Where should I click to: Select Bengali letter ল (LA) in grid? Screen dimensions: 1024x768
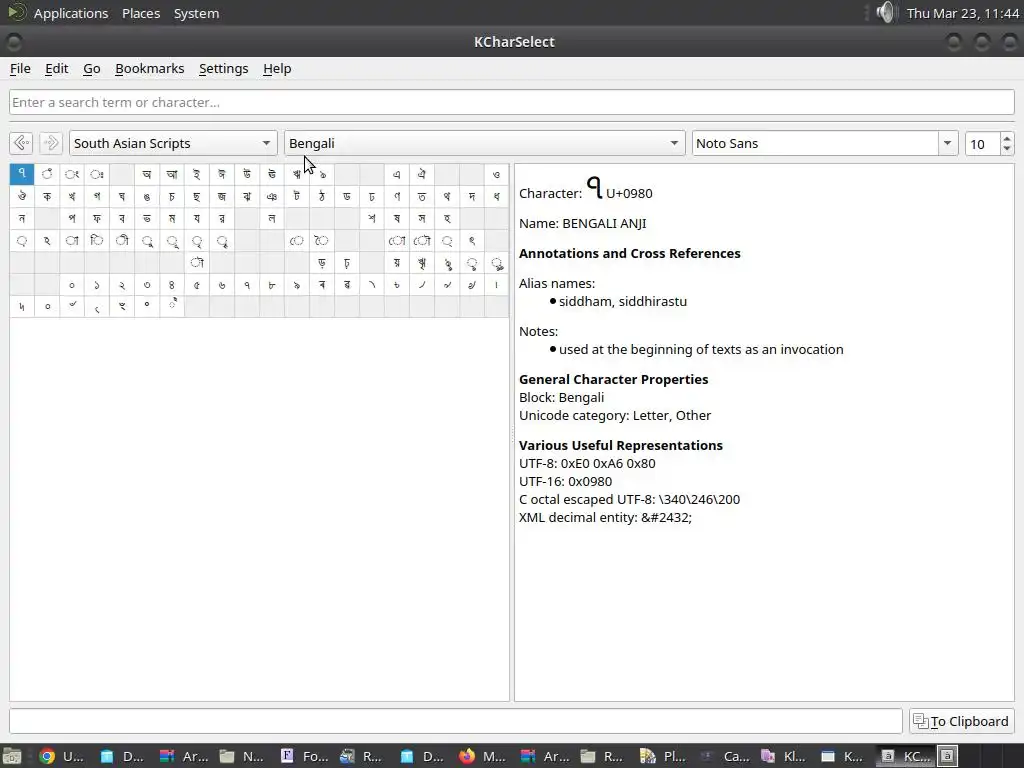[272, 219]
